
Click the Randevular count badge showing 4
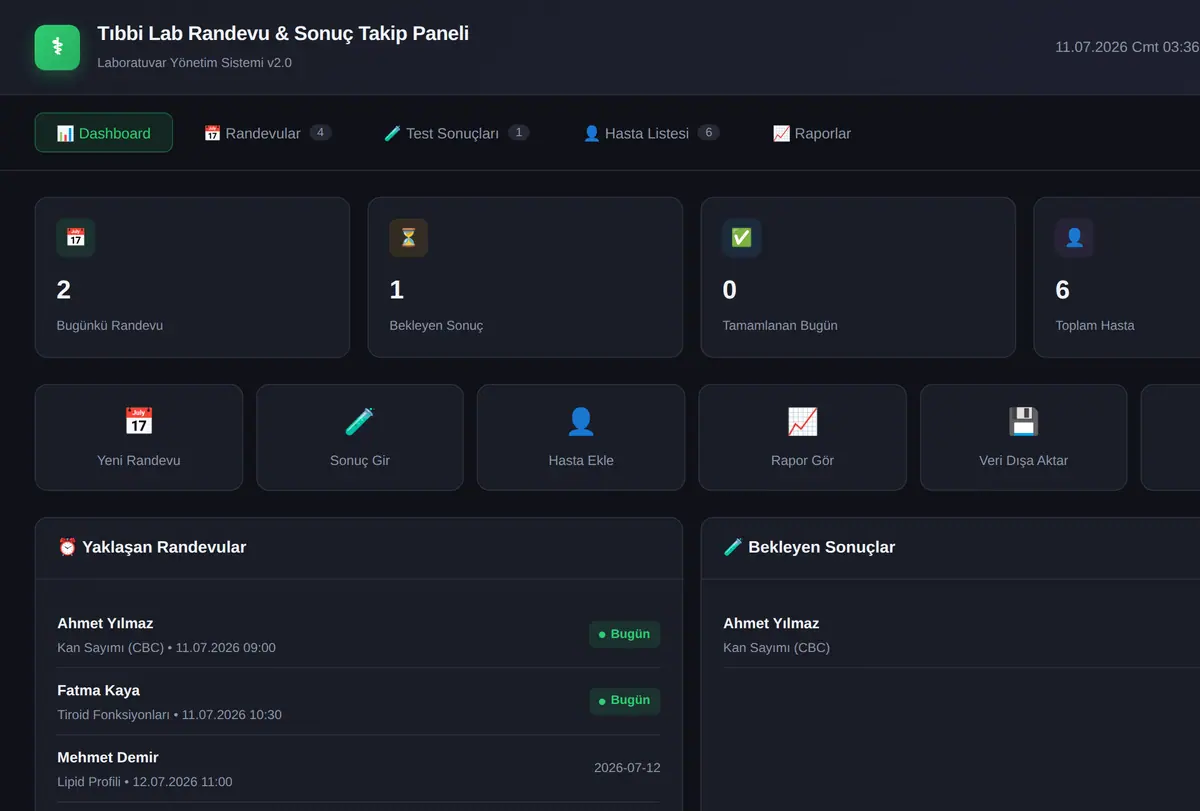[x=320, y=132]
